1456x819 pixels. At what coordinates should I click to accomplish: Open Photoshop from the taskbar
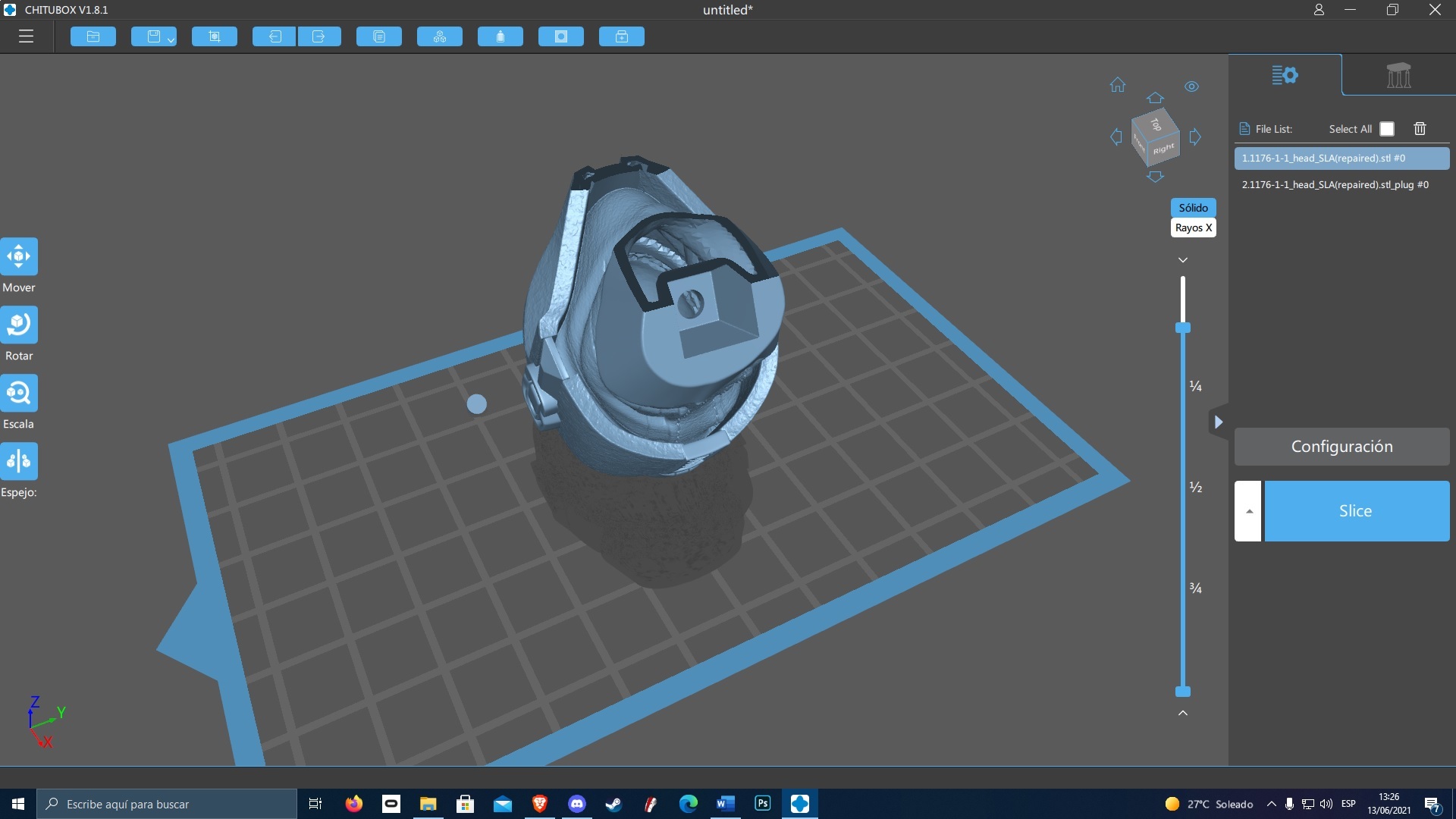click(x=763, y=804)
